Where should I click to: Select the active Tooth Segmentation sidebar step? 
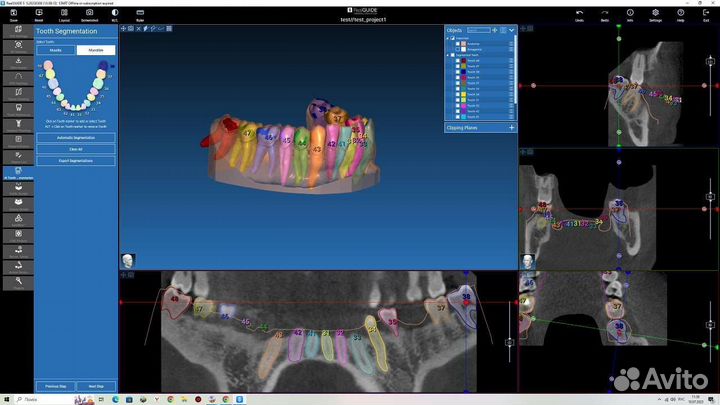pos(18,173)
